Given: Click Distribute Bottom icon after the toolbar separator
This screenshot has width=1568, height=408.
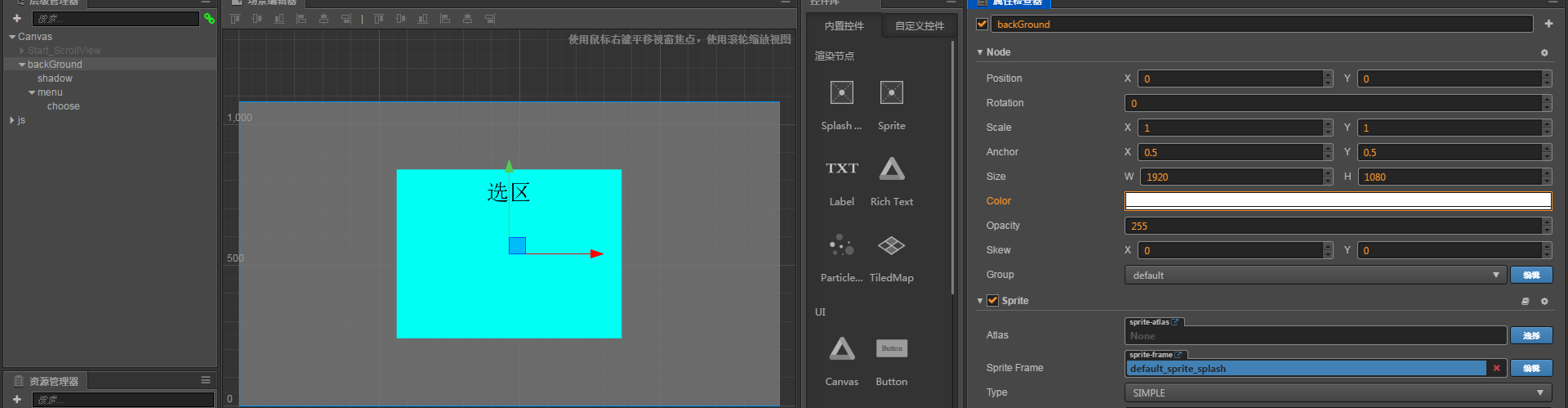Looking at the screenshot, I should (423, 18).
